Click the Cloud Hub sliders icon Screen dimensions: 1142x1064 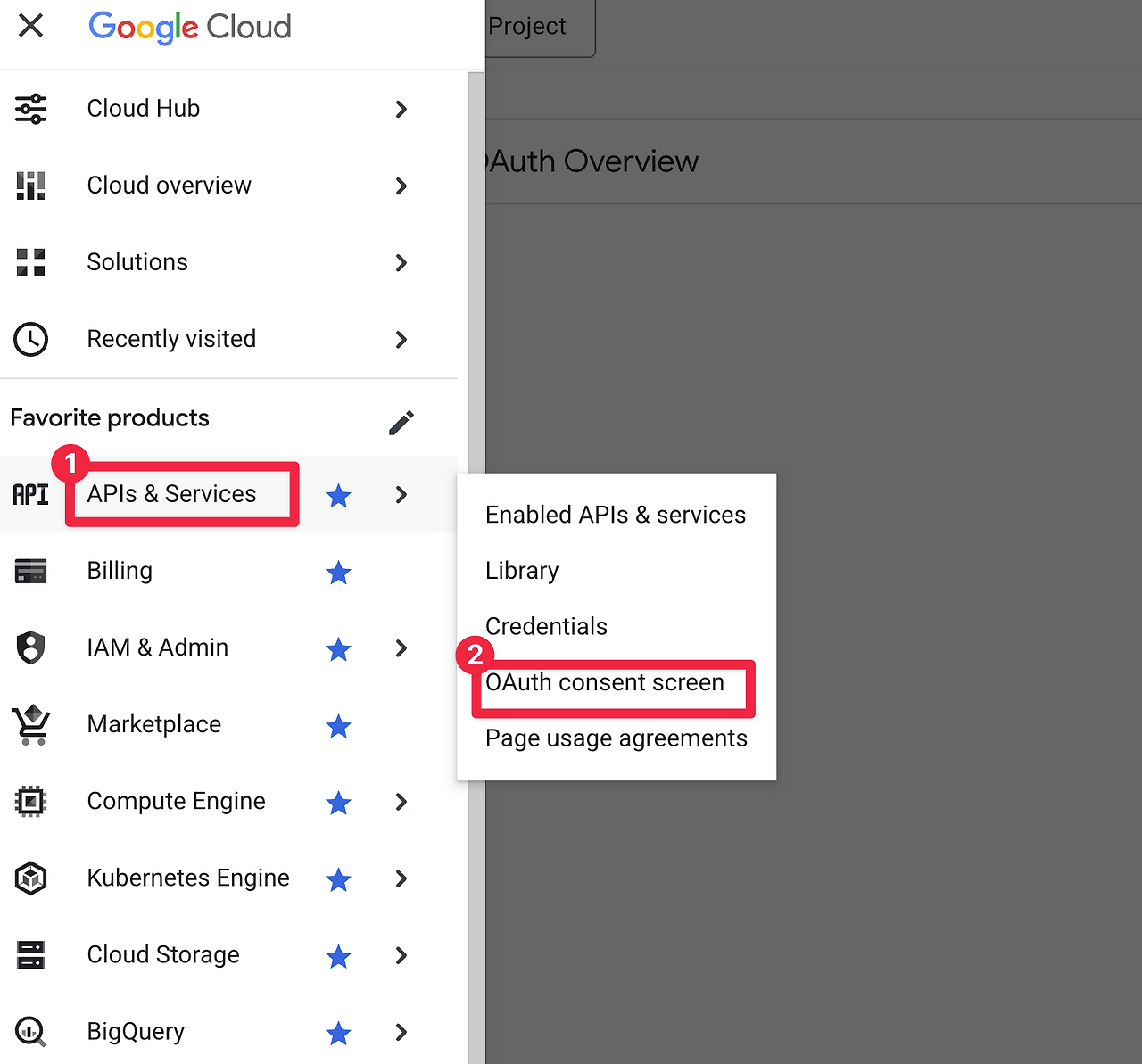click(x=31, y=109)
